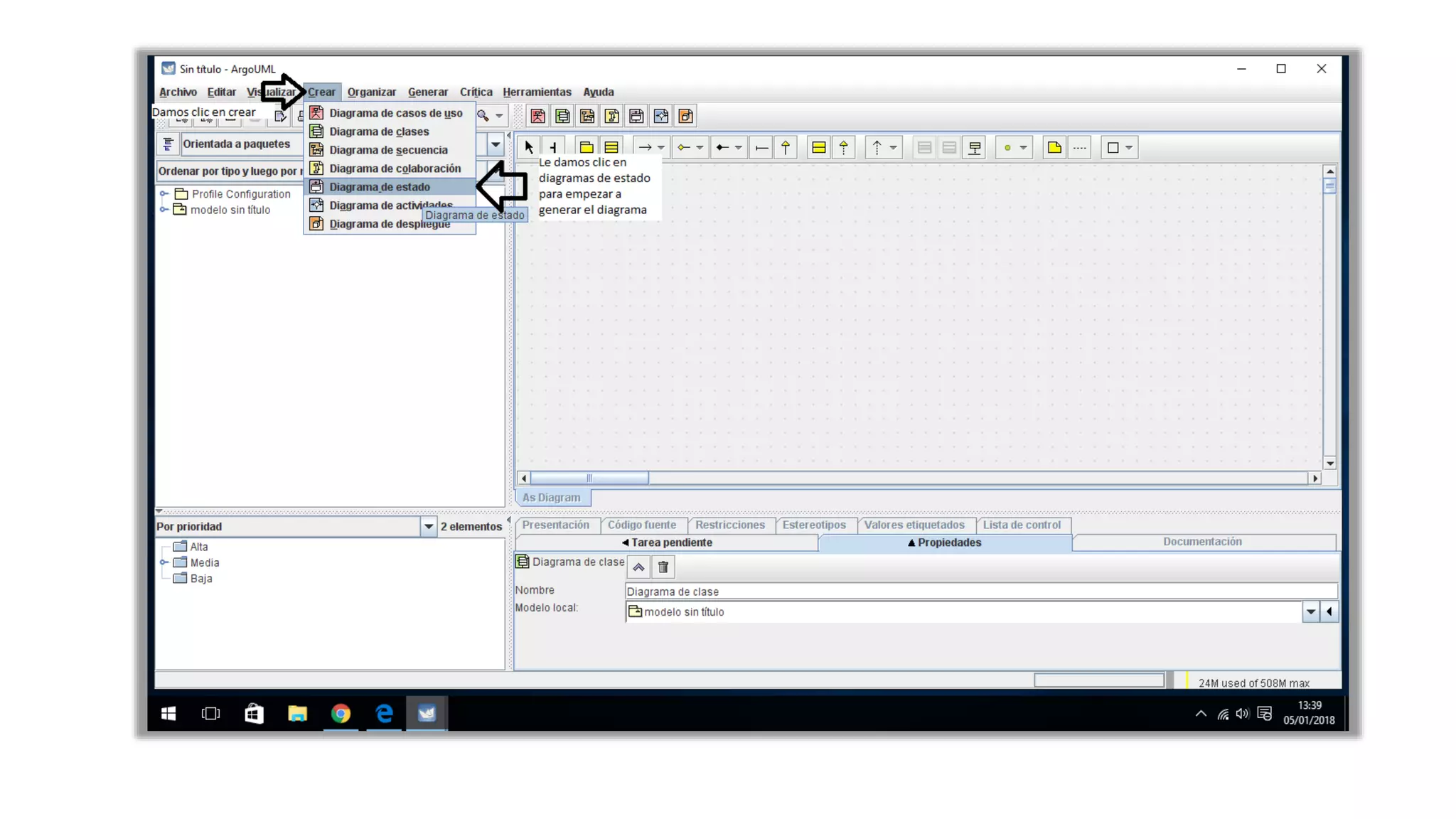Click the Nombre text field
1456x819 pixels.
(980, 591)
